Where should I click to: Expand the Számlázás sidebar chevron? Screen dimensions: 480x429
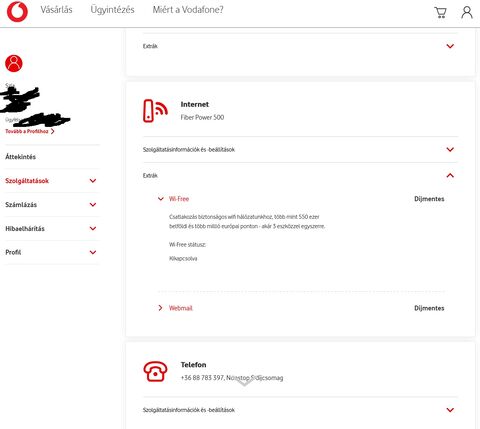click(x=93, y=205)
